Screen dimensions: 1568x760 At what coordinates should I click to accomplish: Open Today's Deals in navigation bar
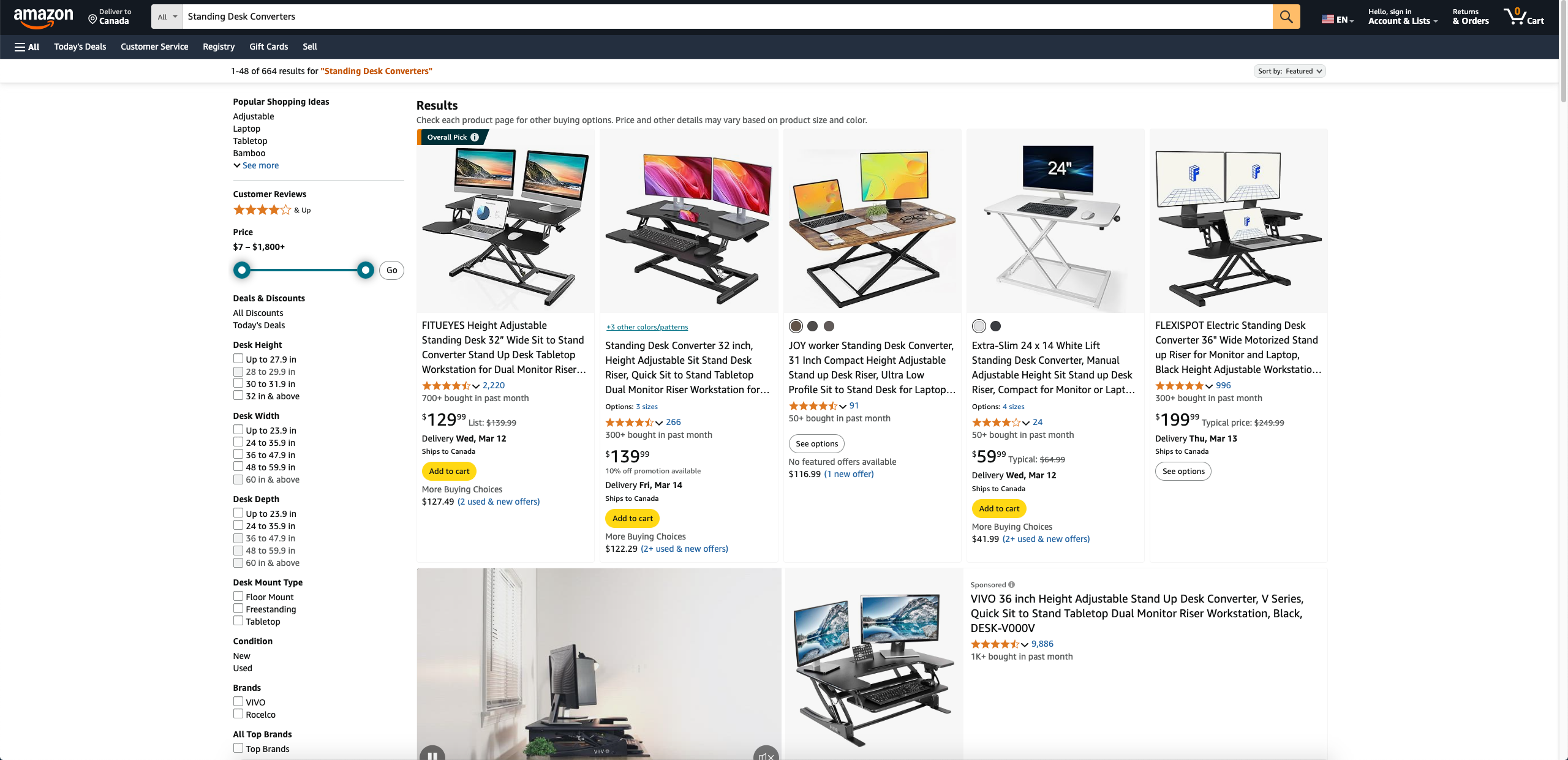[x=80, y=47]
